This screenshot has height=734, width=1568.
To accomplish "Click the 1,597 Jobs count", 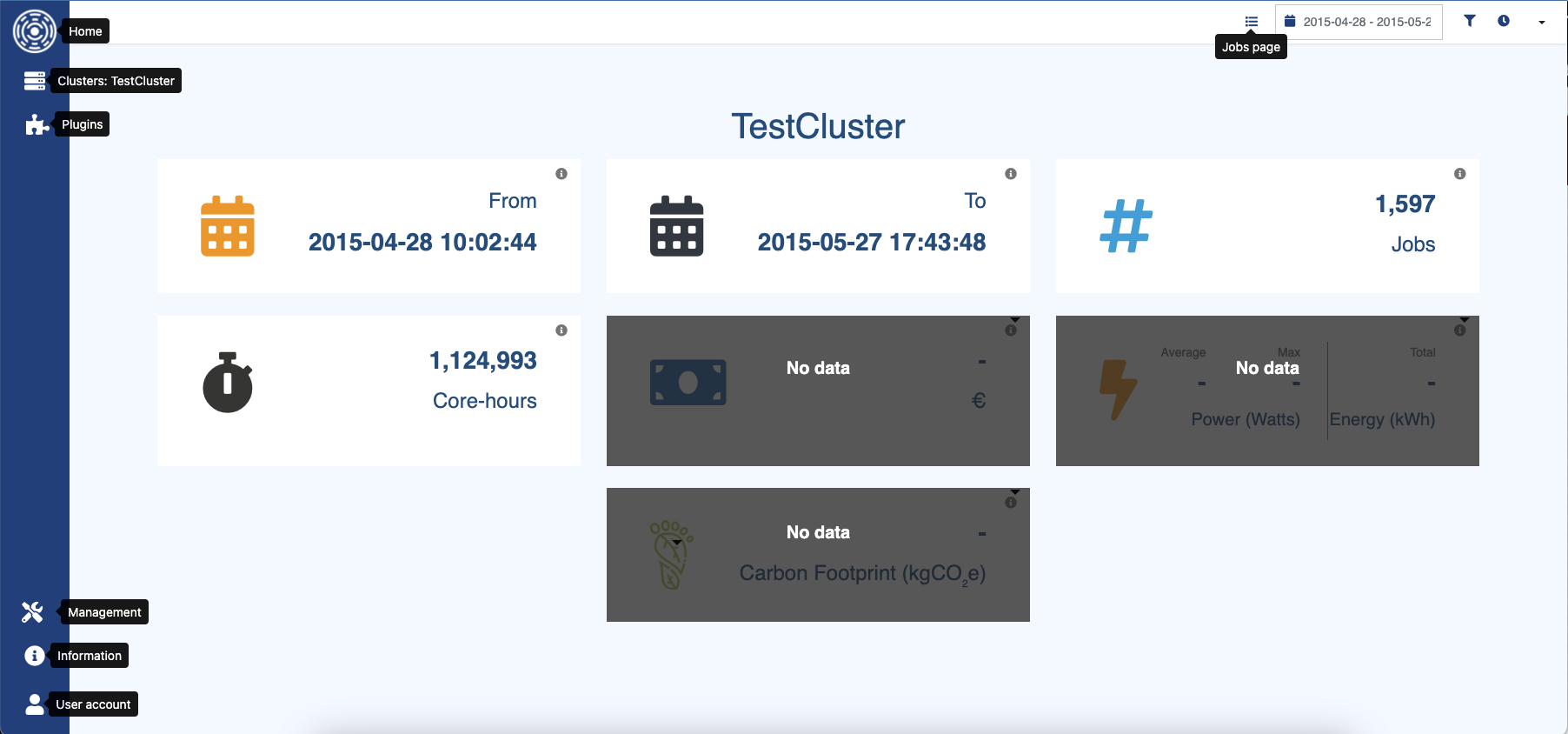I will 1405,204.
